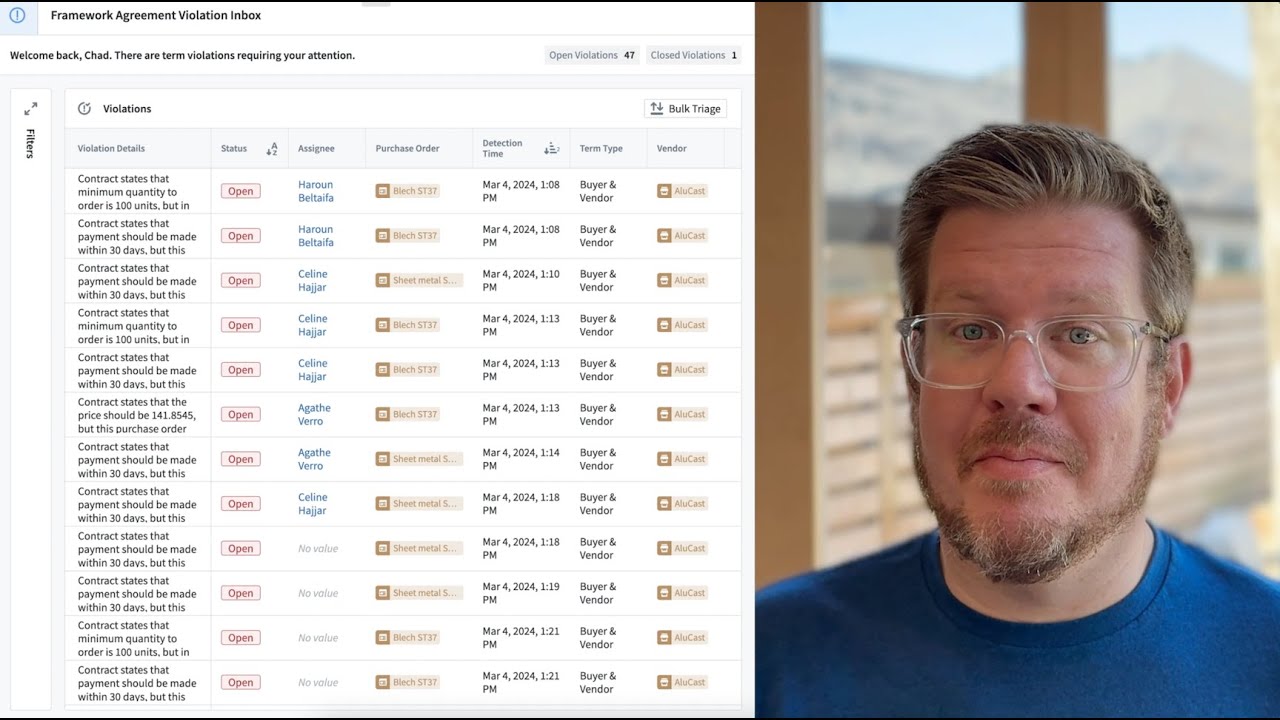This screenshot has width=1280, height=720.
Task: Click the Vendor column header
Action: [672, 149]
